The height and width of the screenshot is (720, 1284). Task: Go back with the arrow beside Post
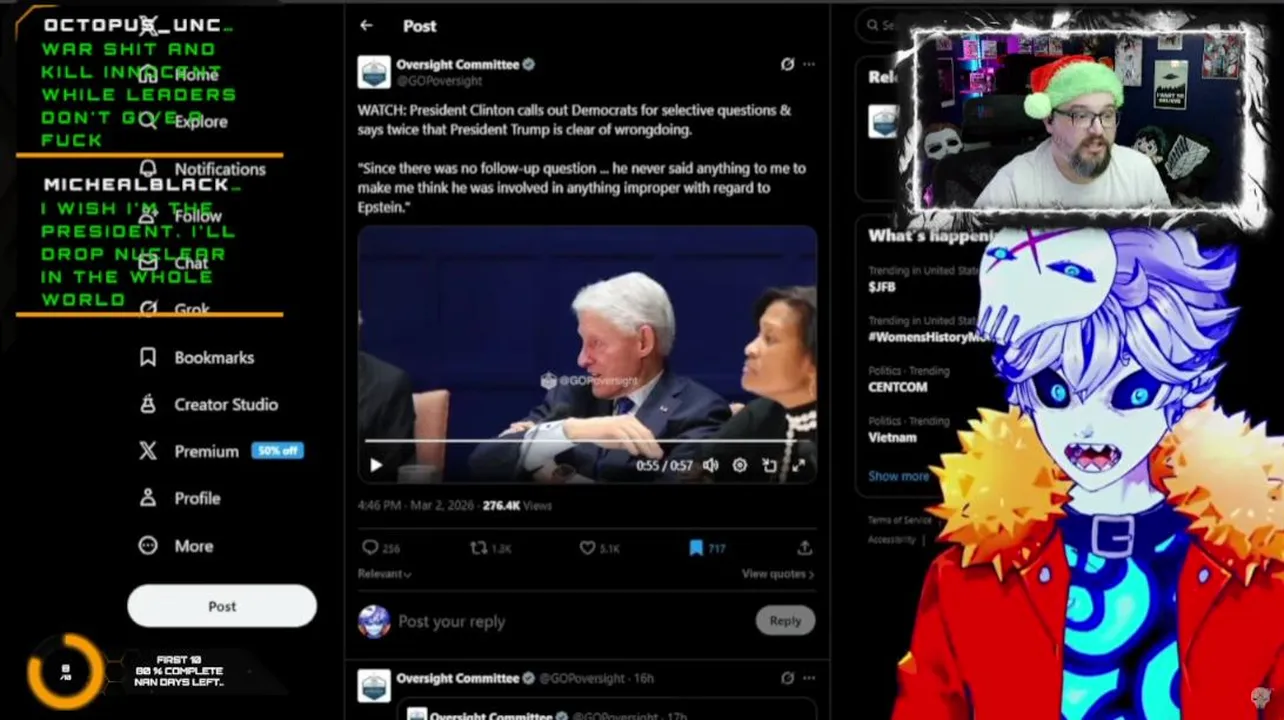tap(366, 26)
